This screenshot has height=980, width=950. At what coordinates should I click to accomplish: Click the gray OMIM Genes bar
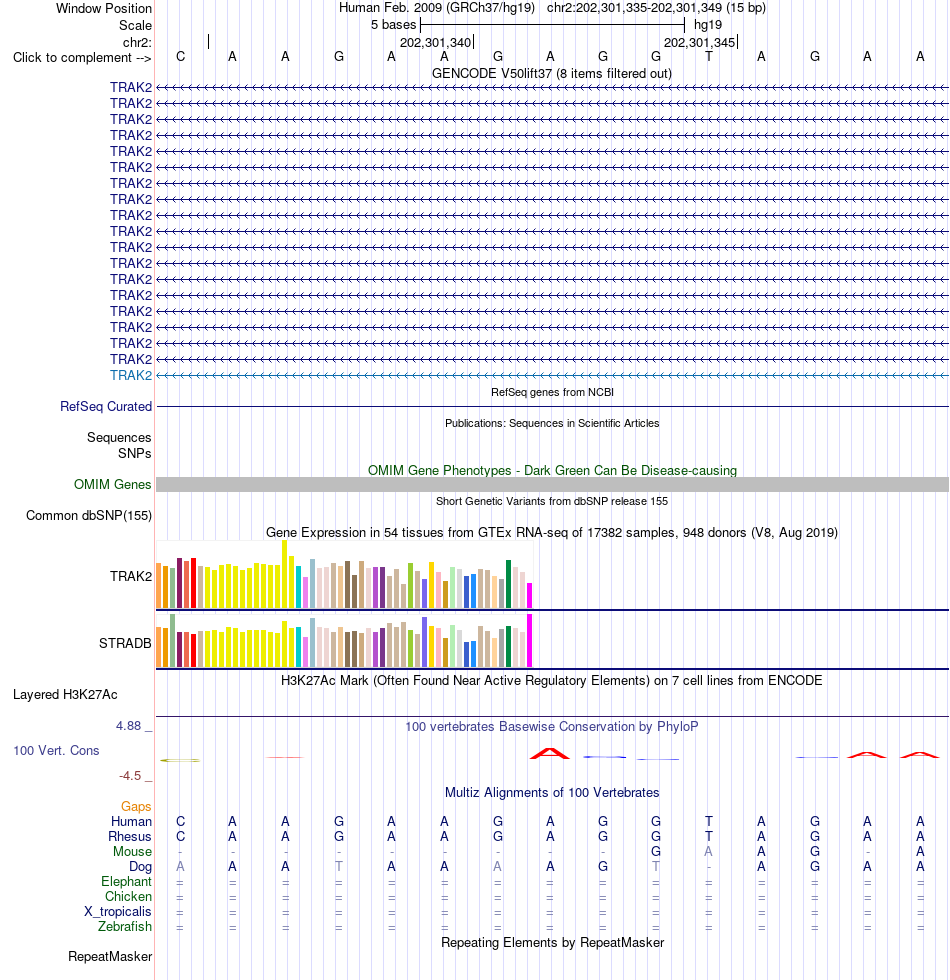(552, 484)
